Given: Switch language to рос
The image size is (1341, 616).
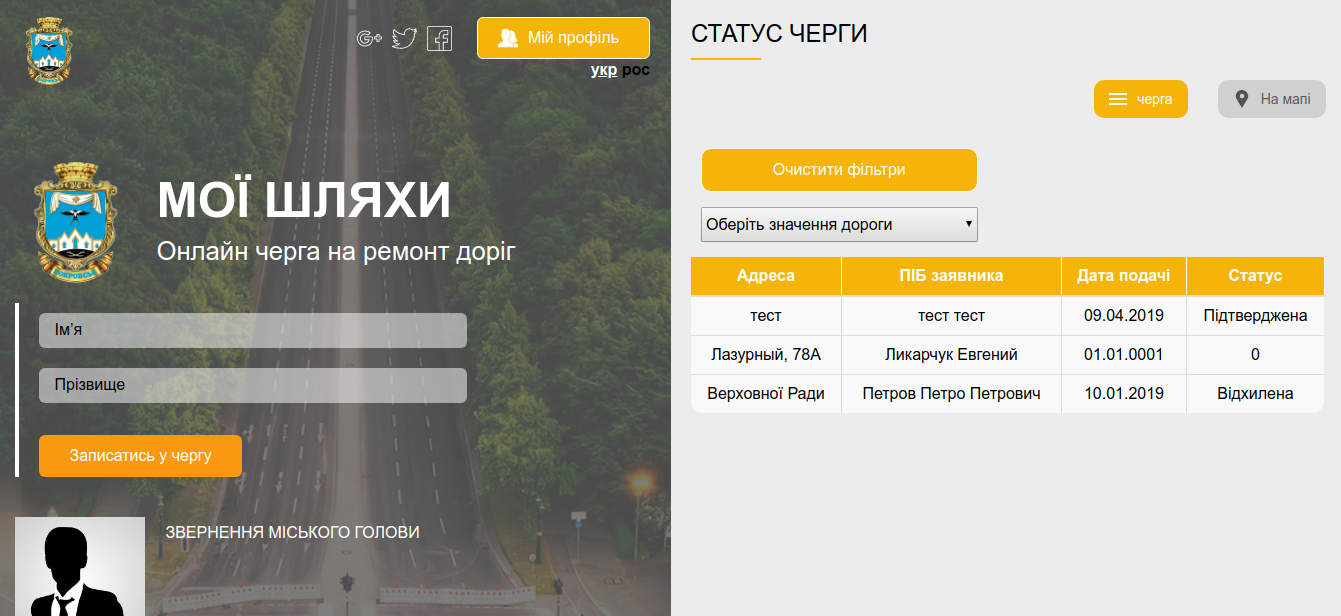Looking at the screenshot, I should (636, 70).
